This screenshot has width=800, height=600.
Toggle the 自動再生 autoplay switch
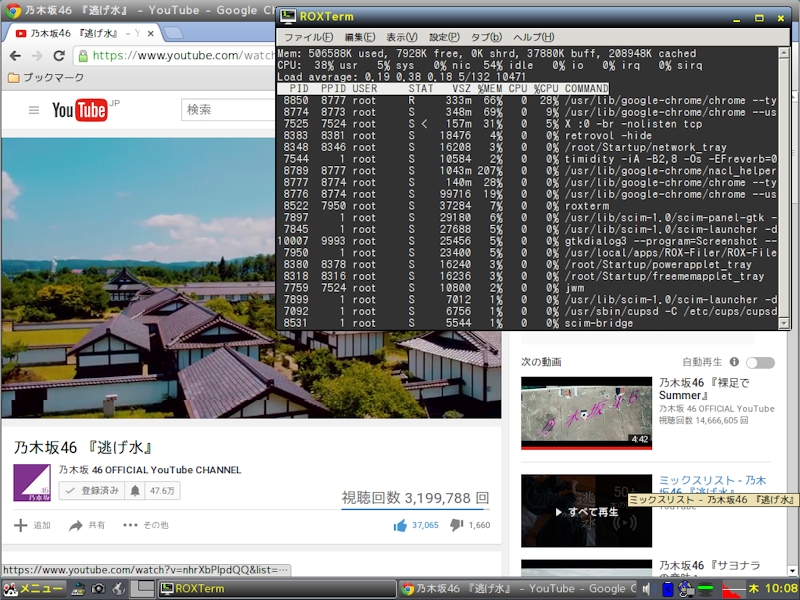(760, 362)
